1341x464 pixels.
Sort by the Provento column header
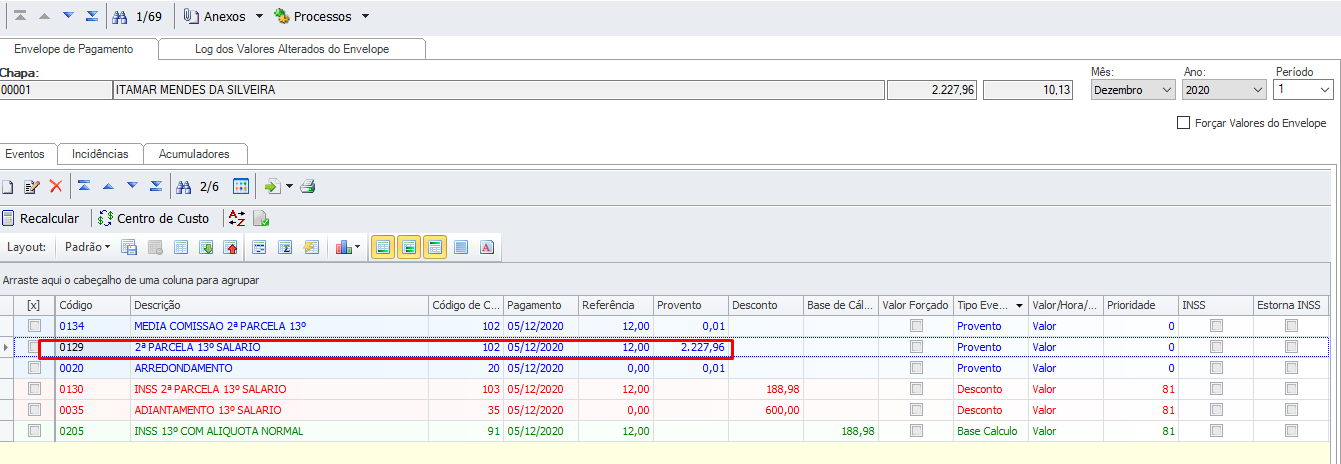point(691,305)
